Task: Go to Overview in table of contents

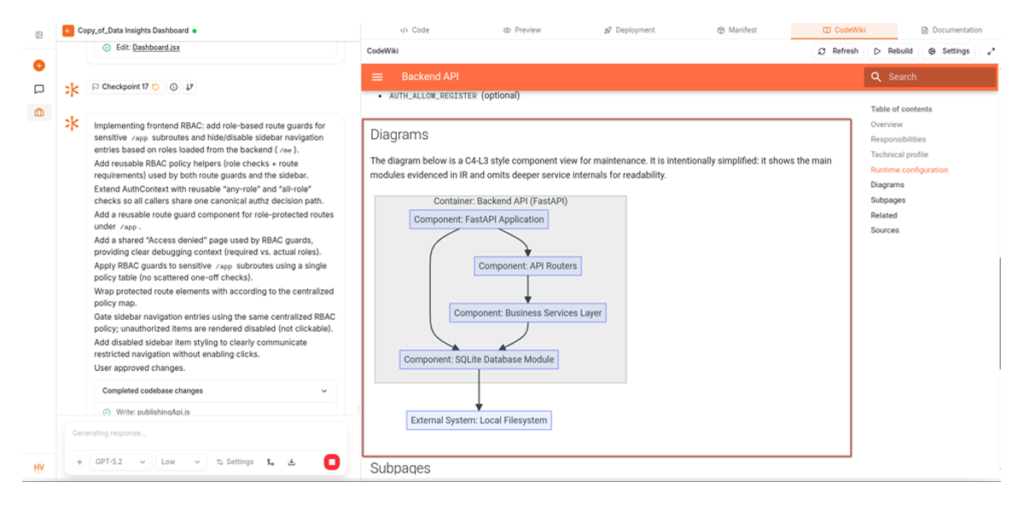Action: point(886,124)
